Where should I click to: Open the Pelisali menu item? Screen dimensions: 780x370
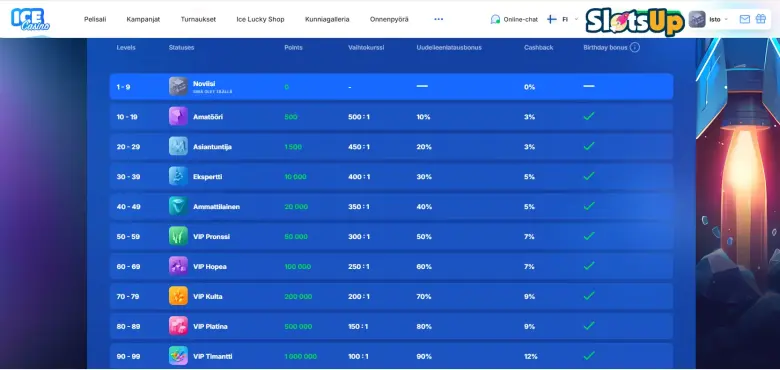(95, 19)
